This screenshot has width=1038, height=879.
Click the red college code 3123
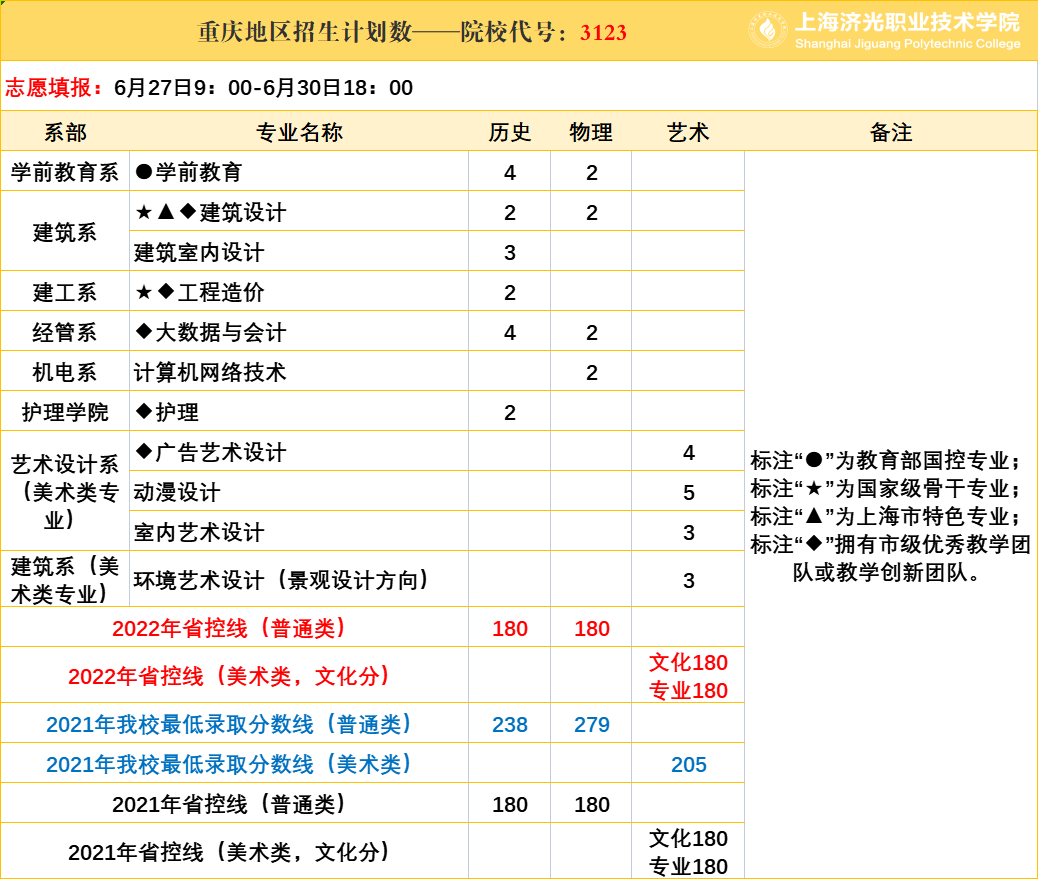pyautogui.click(x=601, y=30)
